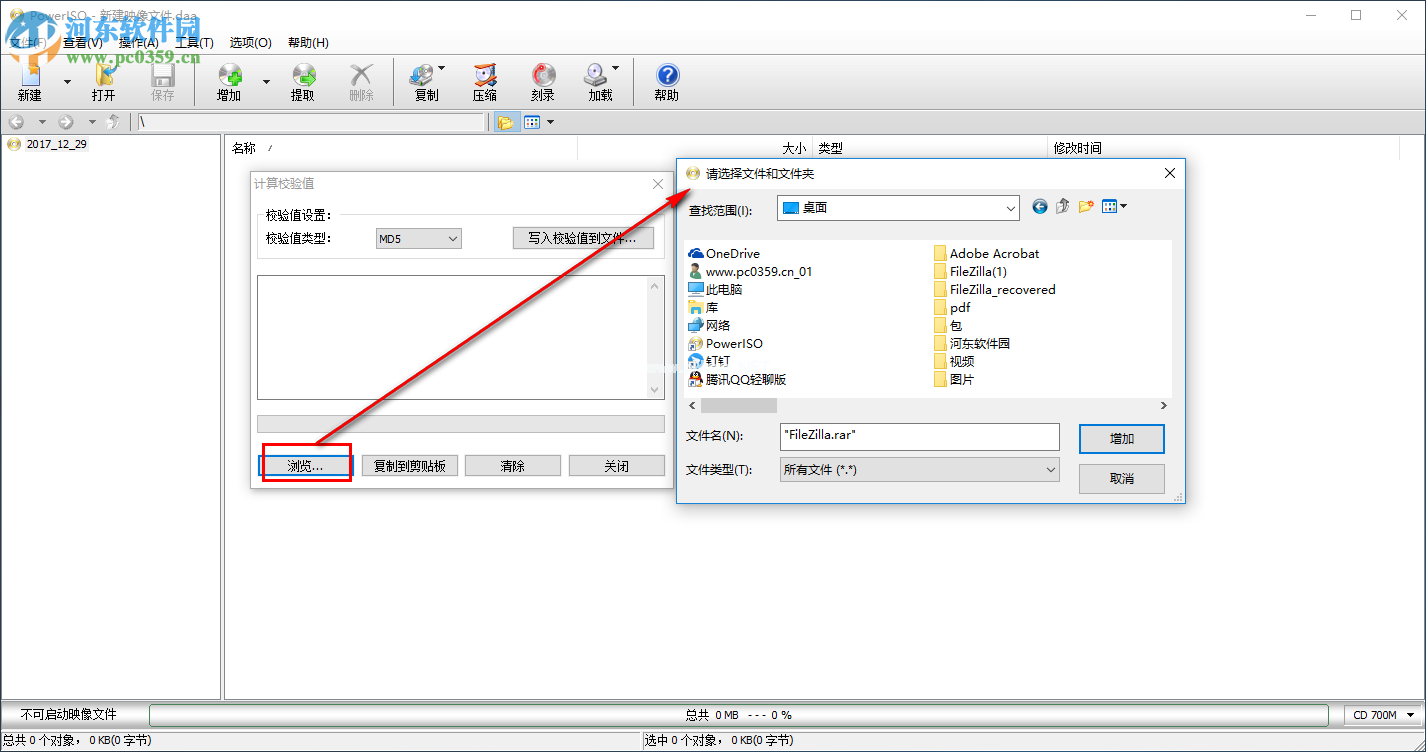Click the back navigation arrow icon

click(17, 122)
